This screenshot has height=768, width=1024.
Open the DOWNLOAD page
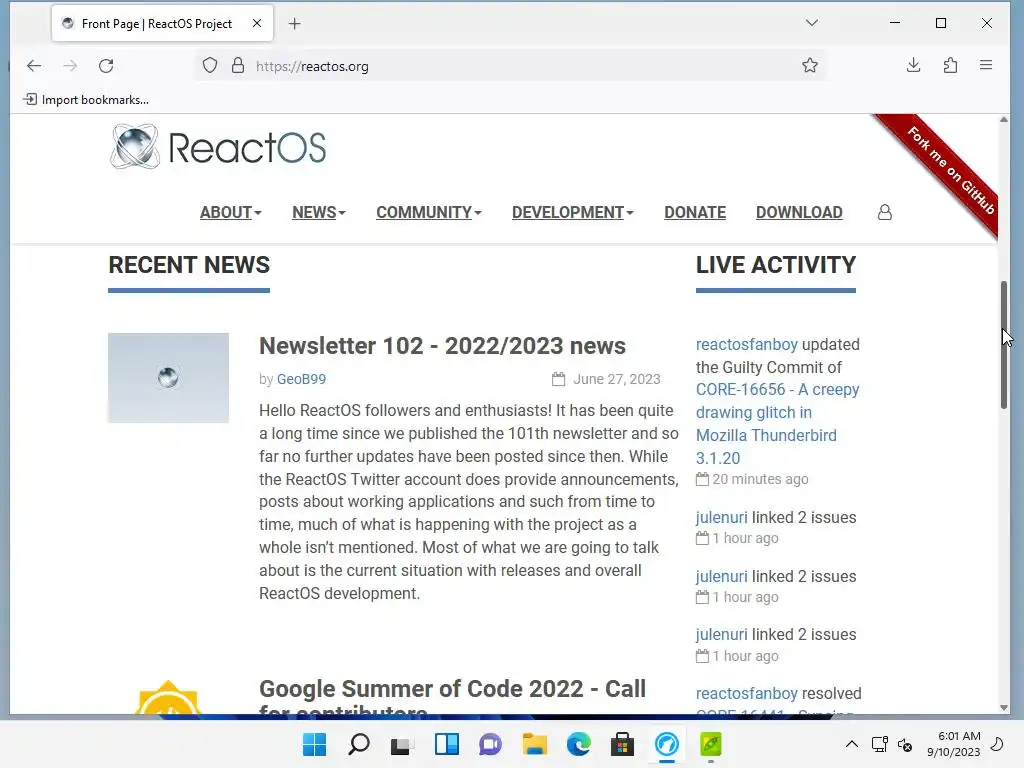[x=799, y=212]
